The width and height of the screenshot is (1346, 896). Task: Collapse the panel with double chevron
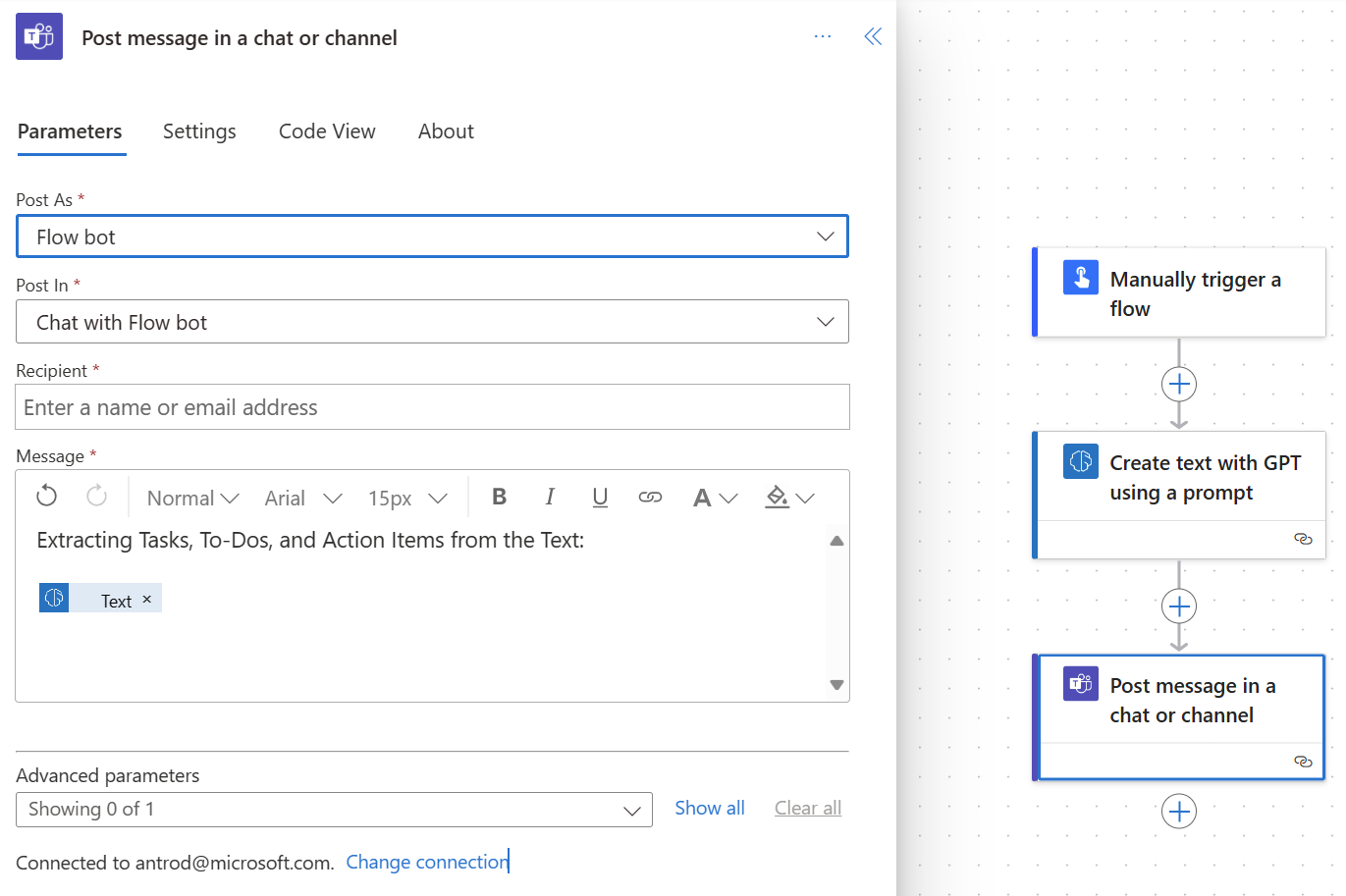(x=873, y=36)
